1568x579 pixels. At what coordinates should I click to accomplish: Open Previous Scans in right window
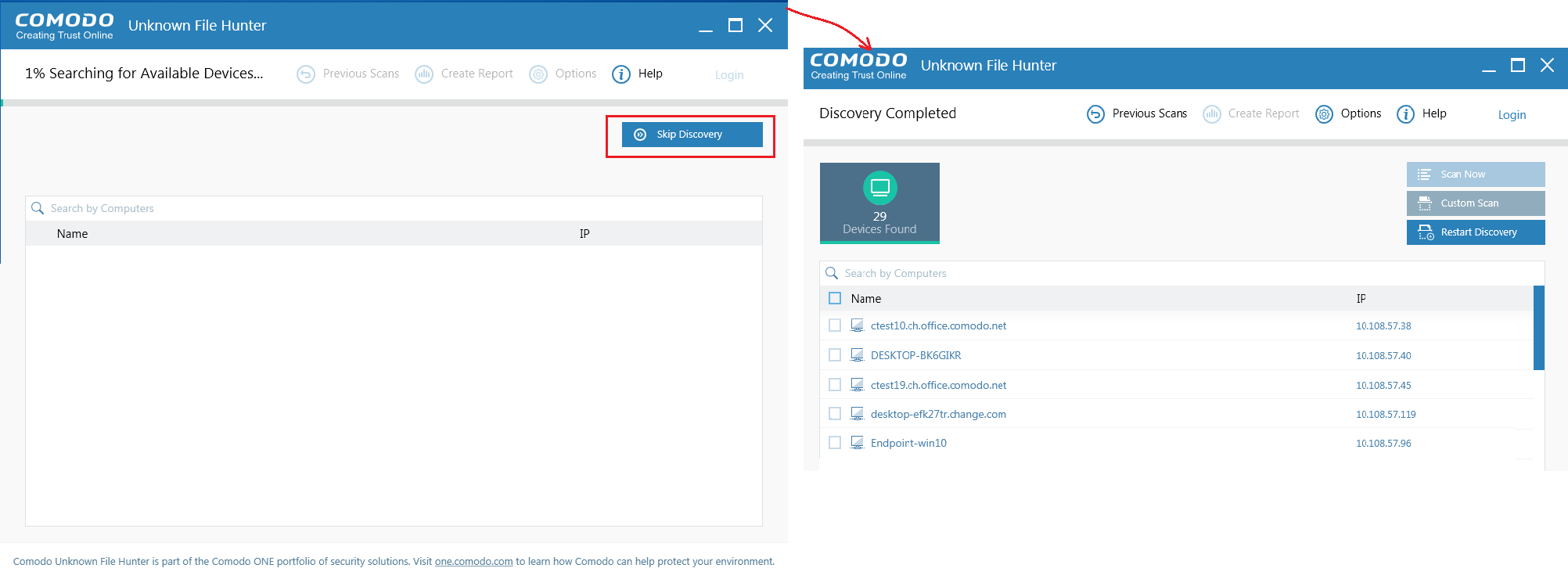pyautogui.click(x=1149, y=113)
